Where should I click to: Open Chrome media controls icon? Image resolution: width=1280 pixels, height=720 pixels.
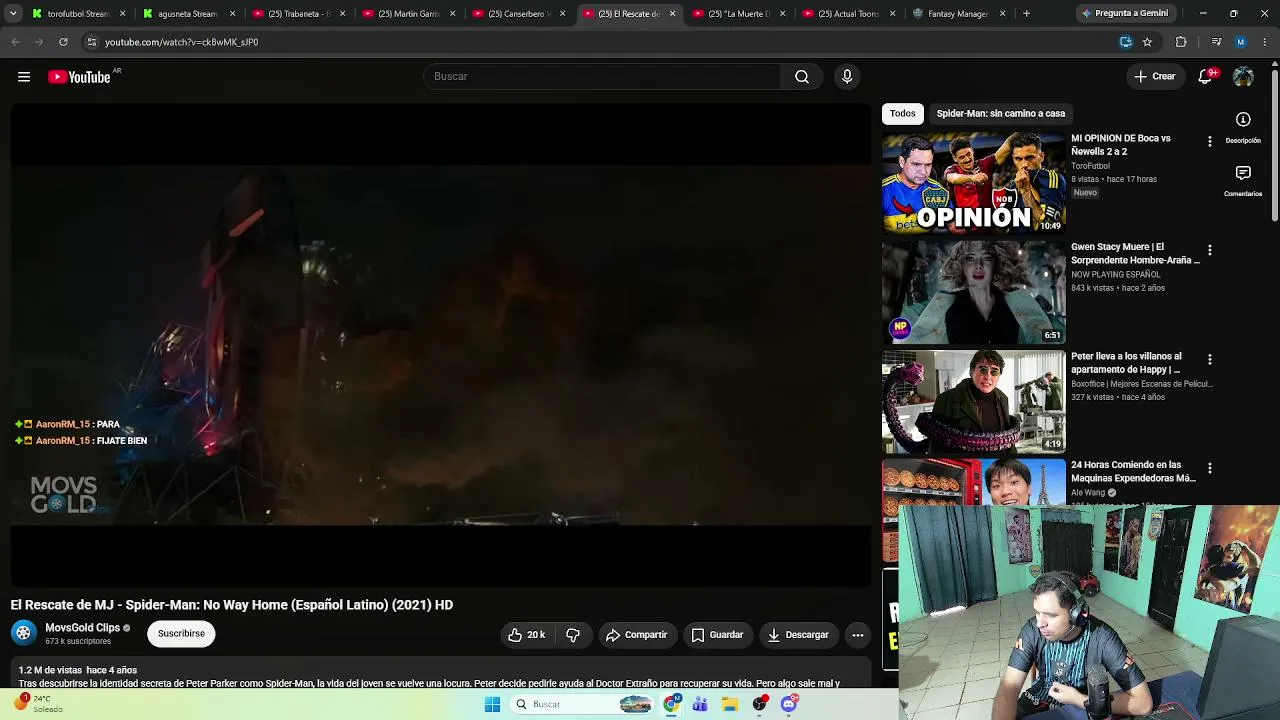pyautogui.click(x=1216, y=42)
